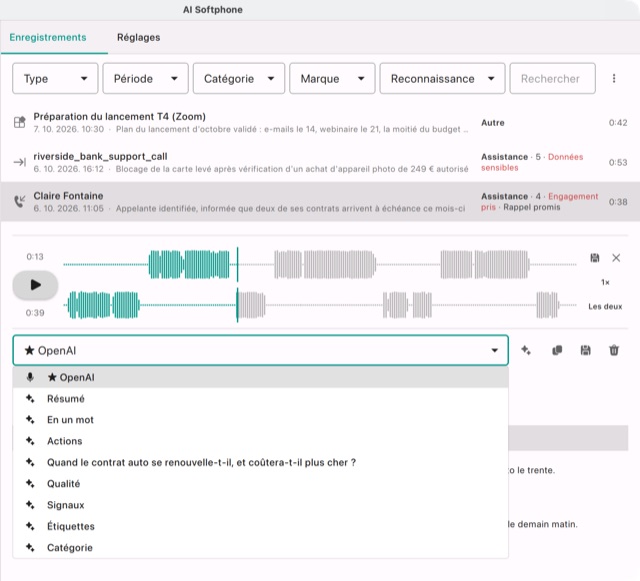
Task: Click the sparkle icon beside Signaux
Action: 30,505
